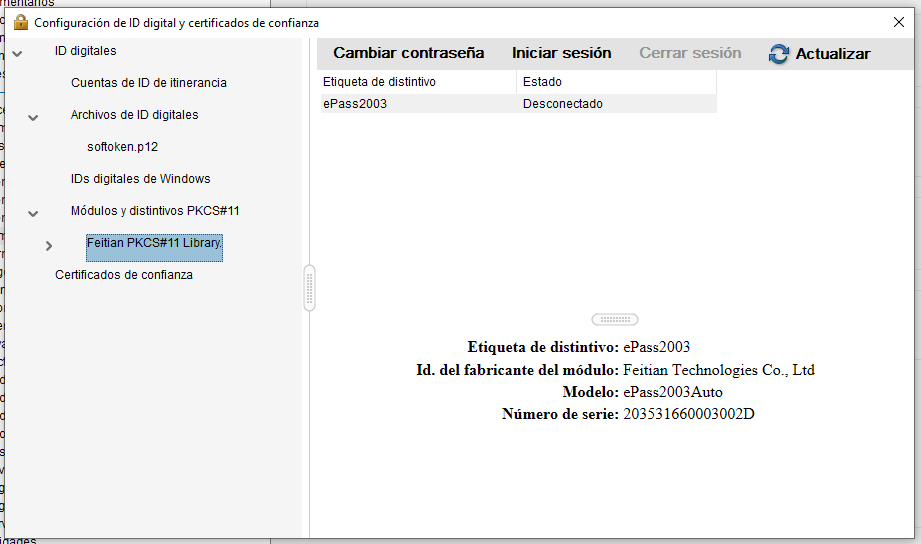Select the softoken.p12 file entry

122,147
